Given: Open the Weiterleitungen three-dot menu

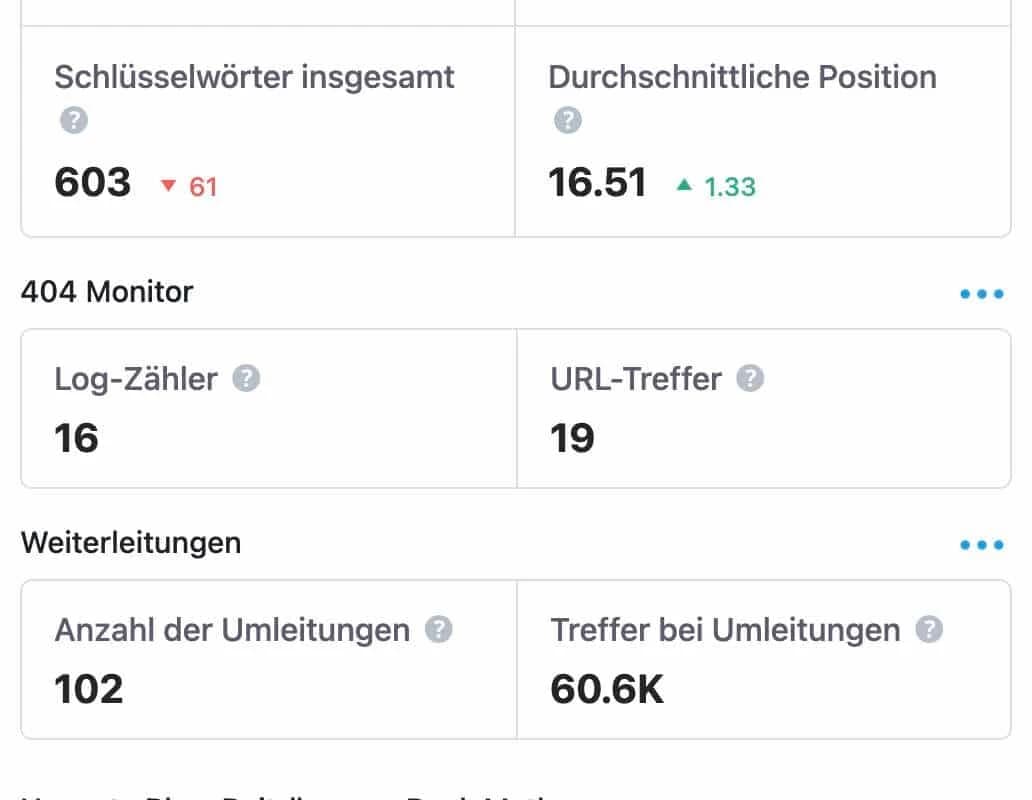Looking at the screenshot, I should click(982, 544).
